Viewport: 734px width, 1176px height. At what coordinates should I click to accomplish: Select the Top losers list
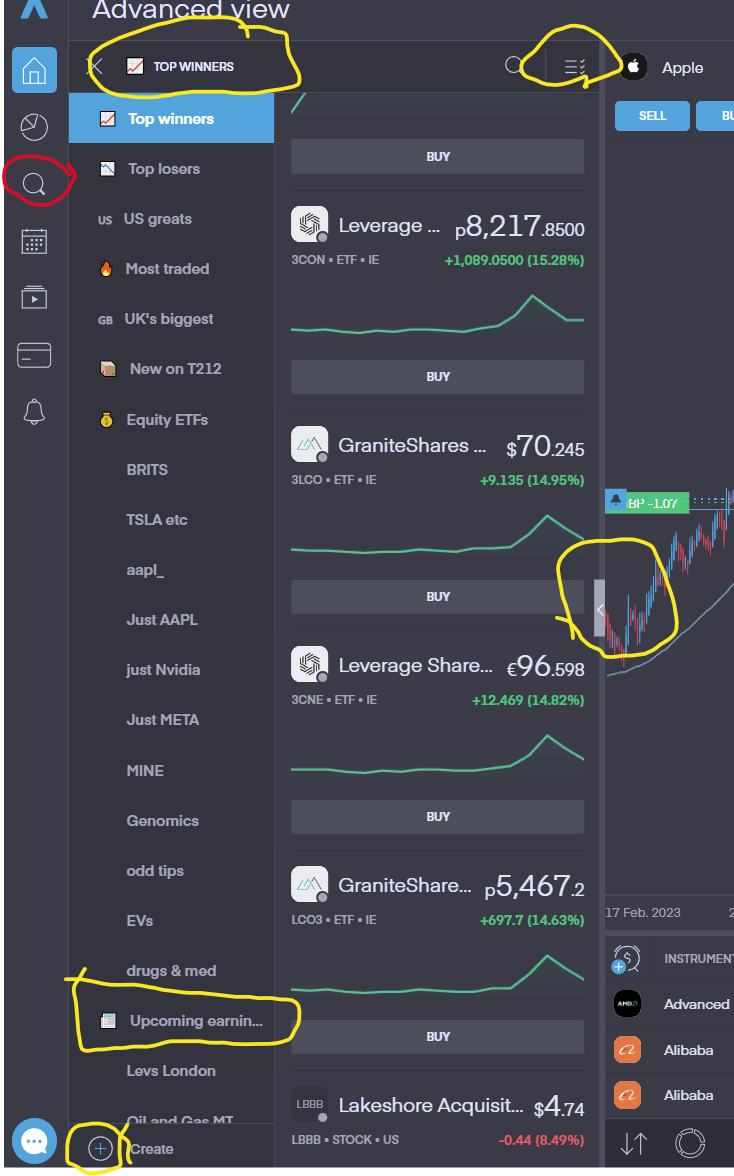click(163, 169)
